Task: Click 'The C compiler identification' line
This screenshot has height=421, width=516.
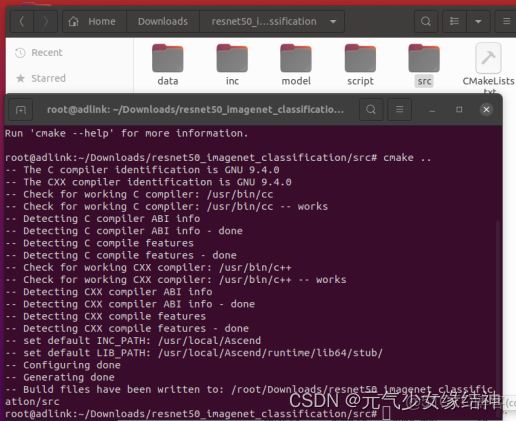Action: click(142, 170)
